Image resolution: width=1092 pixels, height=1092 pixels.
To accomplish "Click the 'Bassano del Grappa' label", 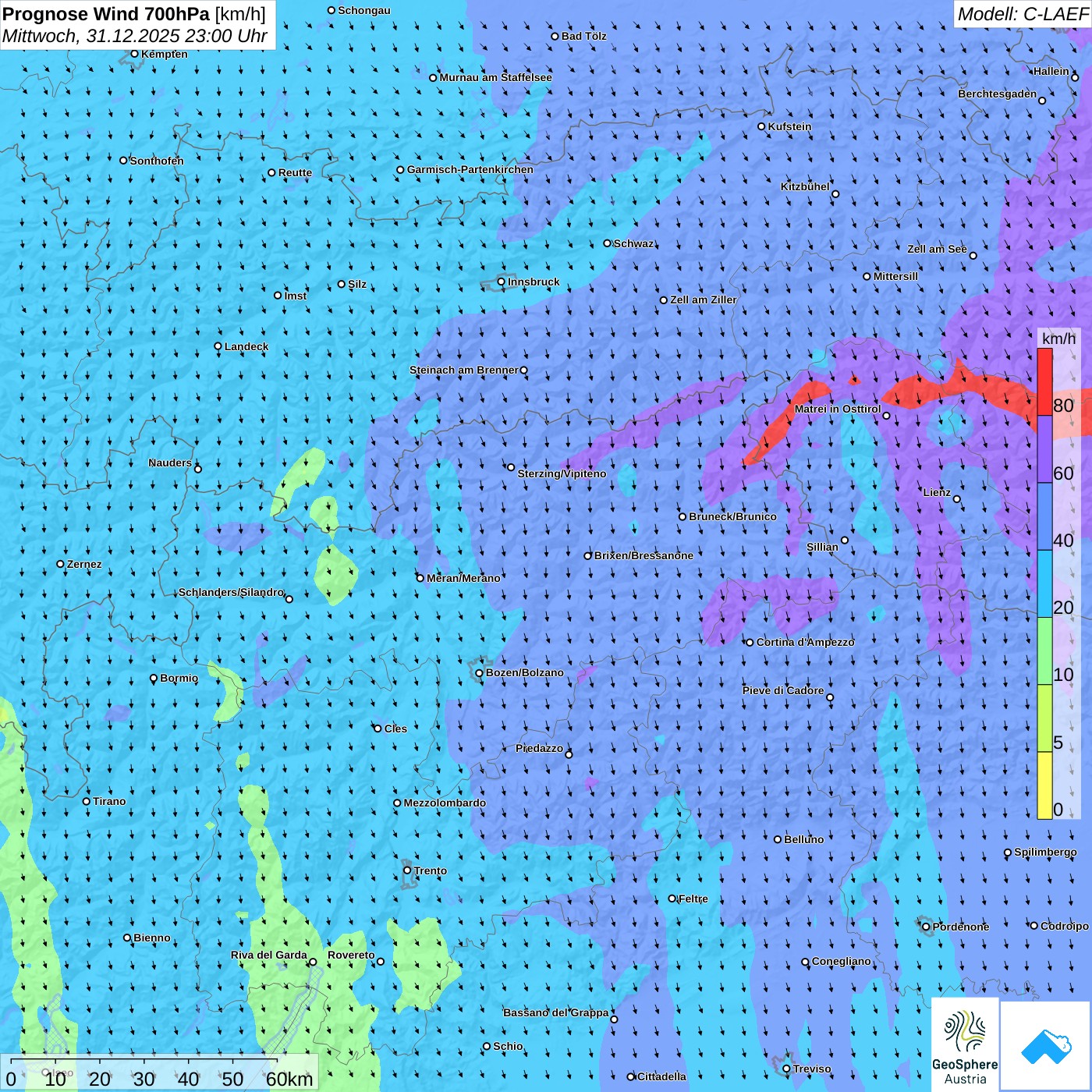I will point(556,1012).
